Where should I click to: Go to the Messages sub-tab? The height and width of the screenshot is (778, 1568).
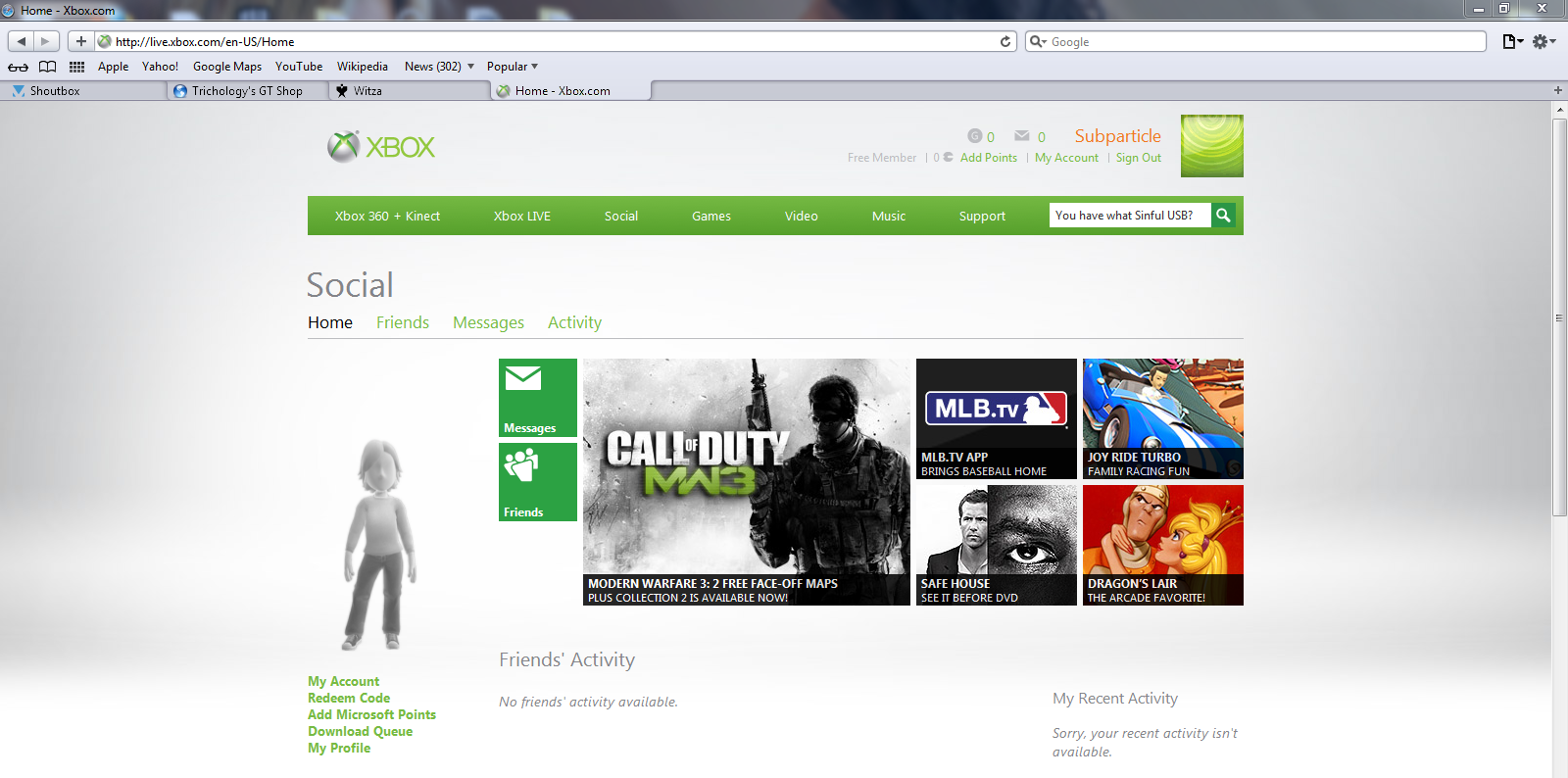(488, 322)
